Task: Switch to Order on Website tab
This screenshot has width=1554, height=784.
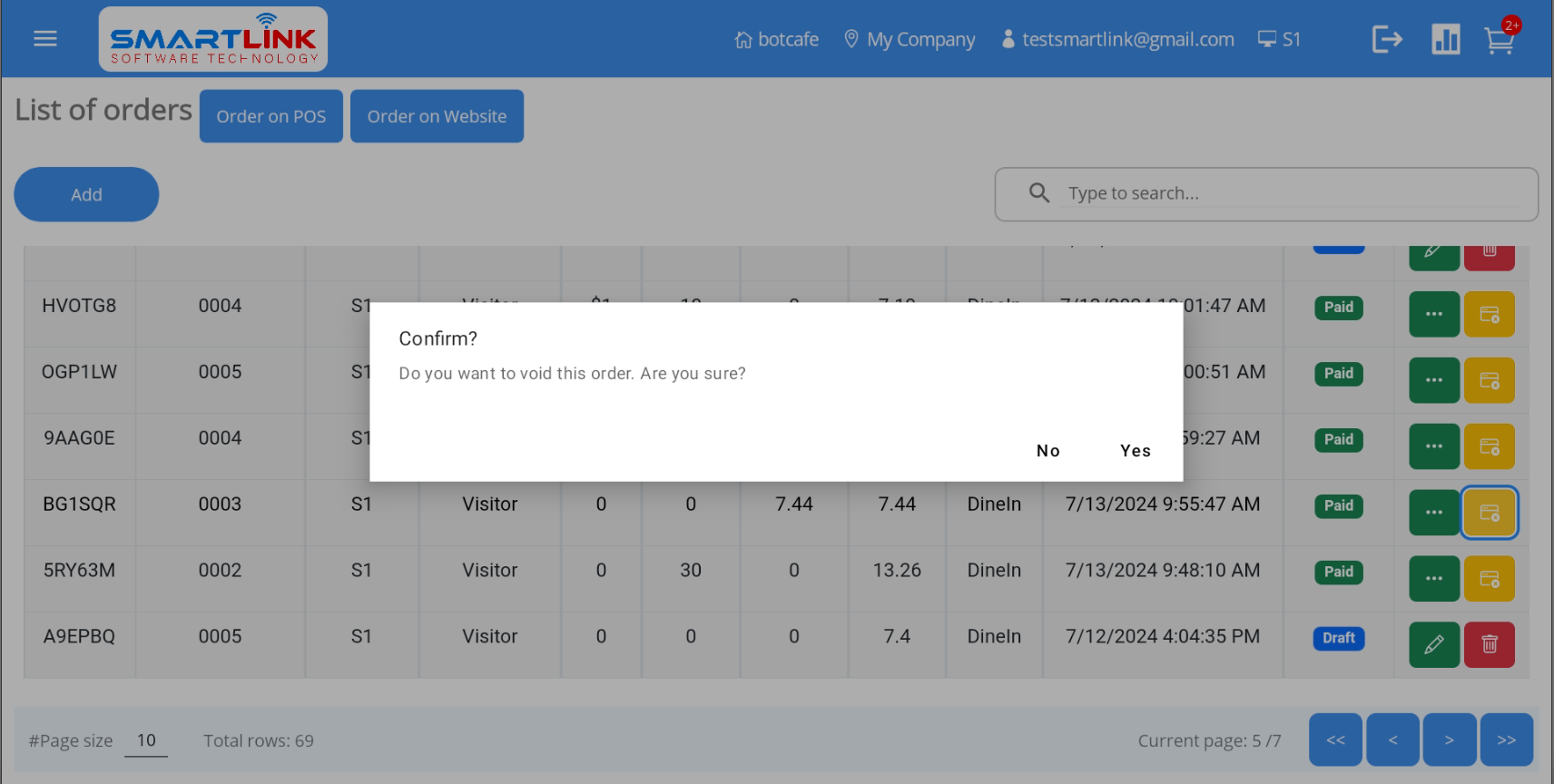Action: [x=437, y=116]
